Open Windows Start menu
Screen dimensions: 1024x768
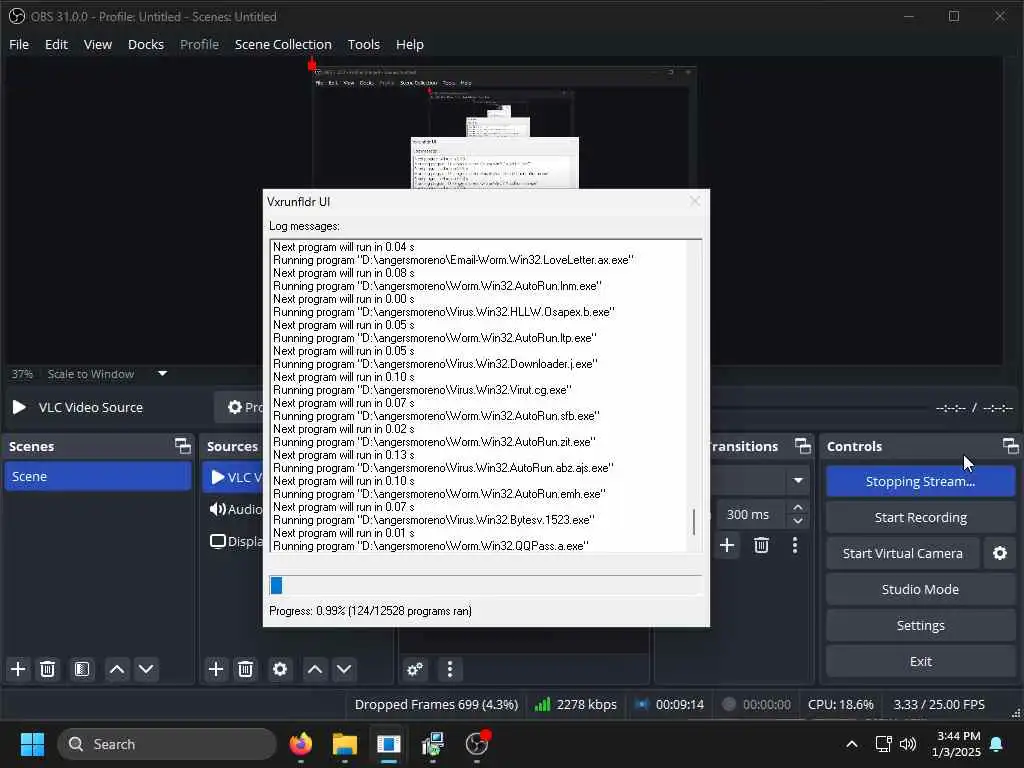32,744
